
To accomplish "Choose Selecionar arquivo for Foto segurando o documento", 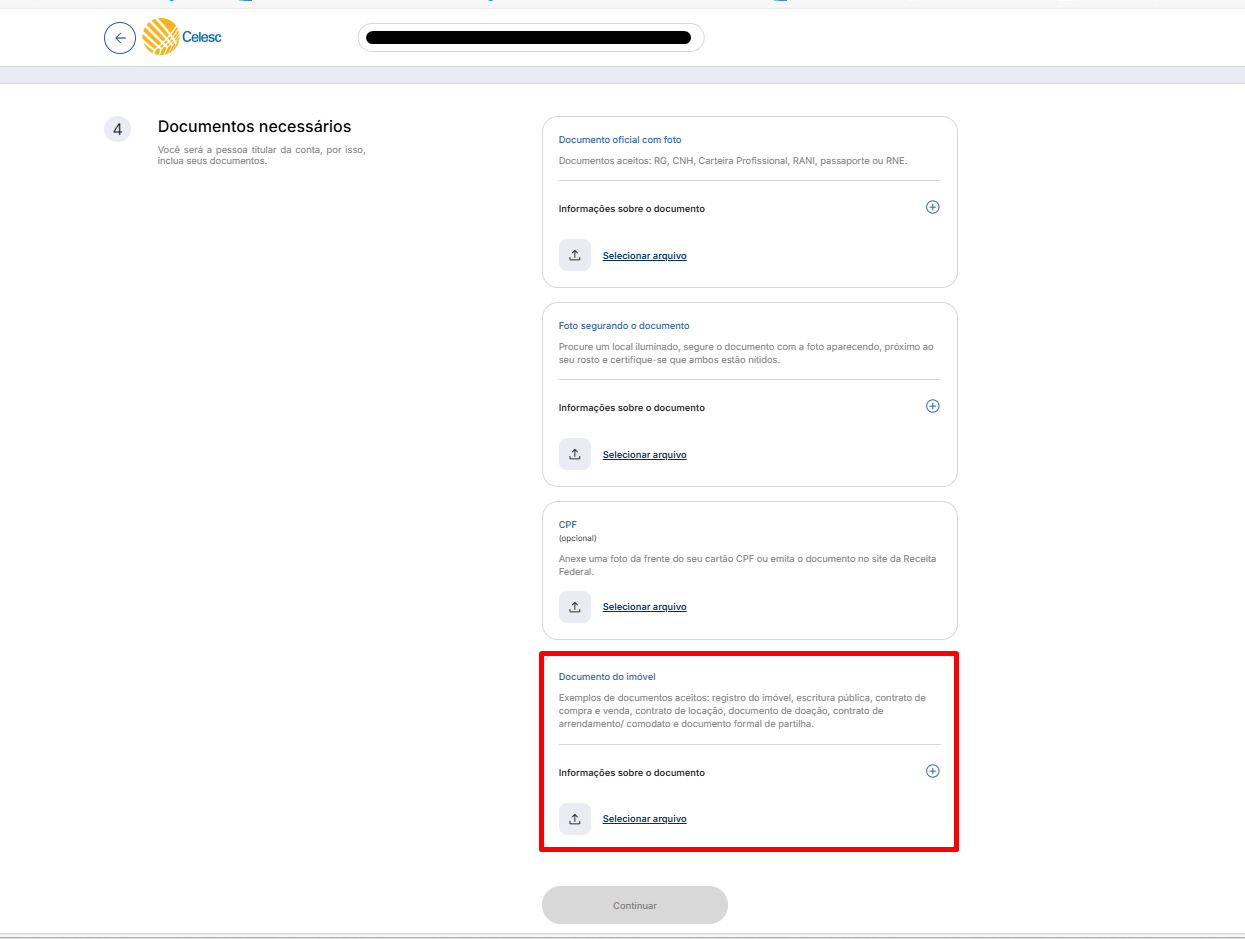I will 644,455.
